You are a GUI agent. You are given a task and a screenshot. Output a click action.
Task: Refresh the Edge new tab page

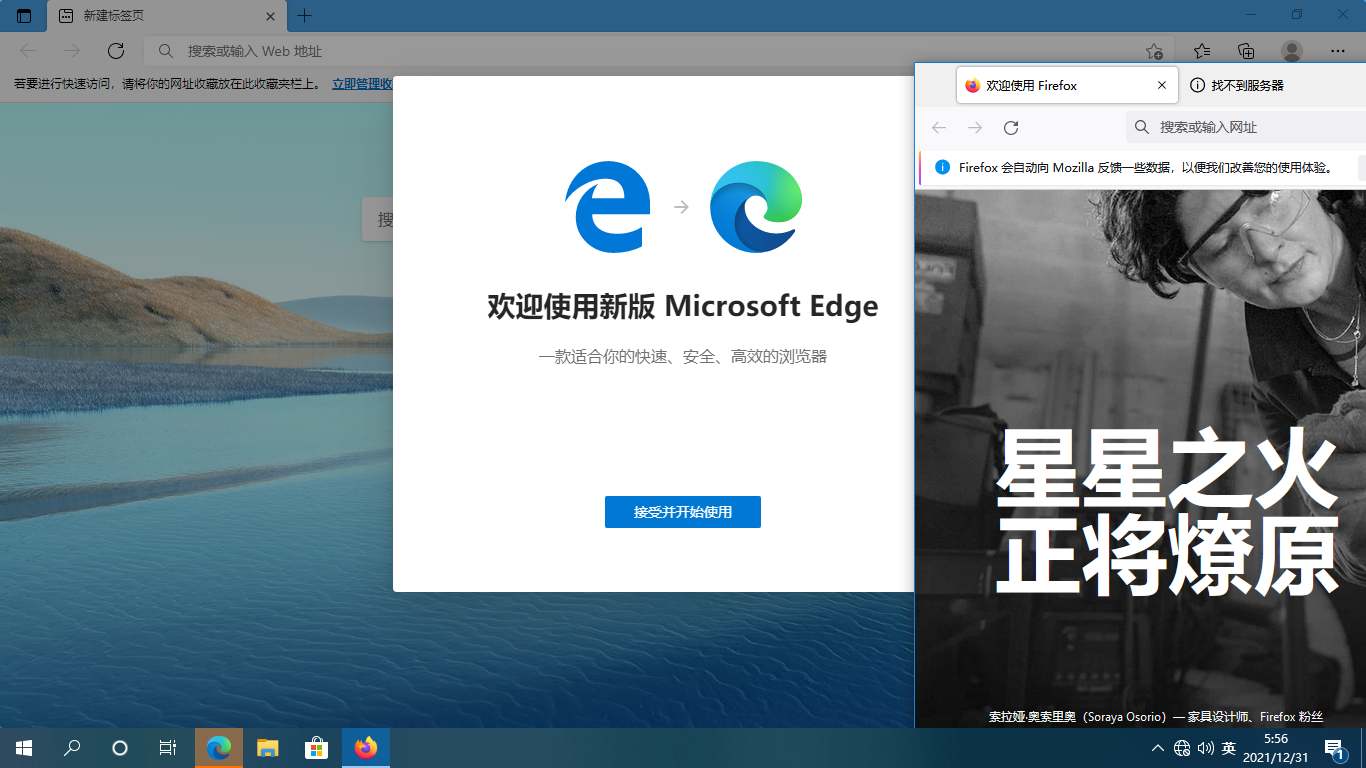[116, 51]
